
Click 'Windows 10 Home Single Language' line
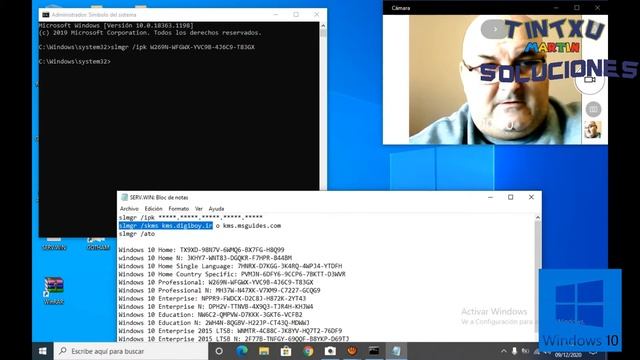tap(231, 266)
